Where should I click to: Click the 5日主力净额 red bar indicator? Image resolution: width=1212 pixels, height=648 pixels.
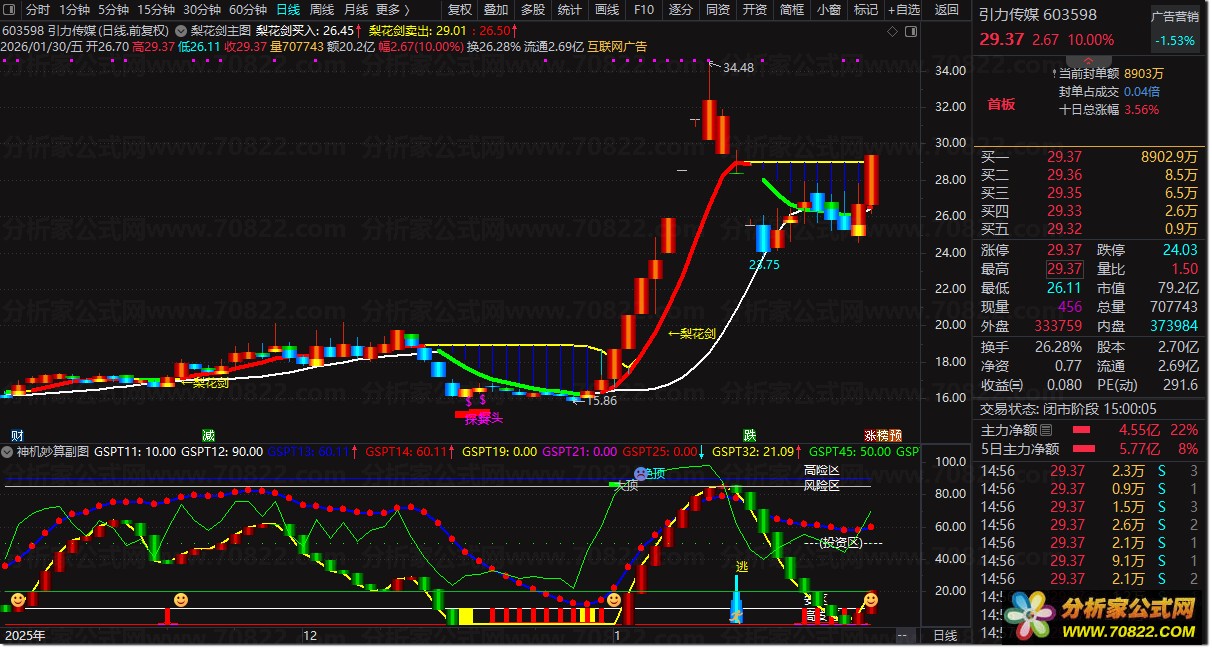[1082, 448]
